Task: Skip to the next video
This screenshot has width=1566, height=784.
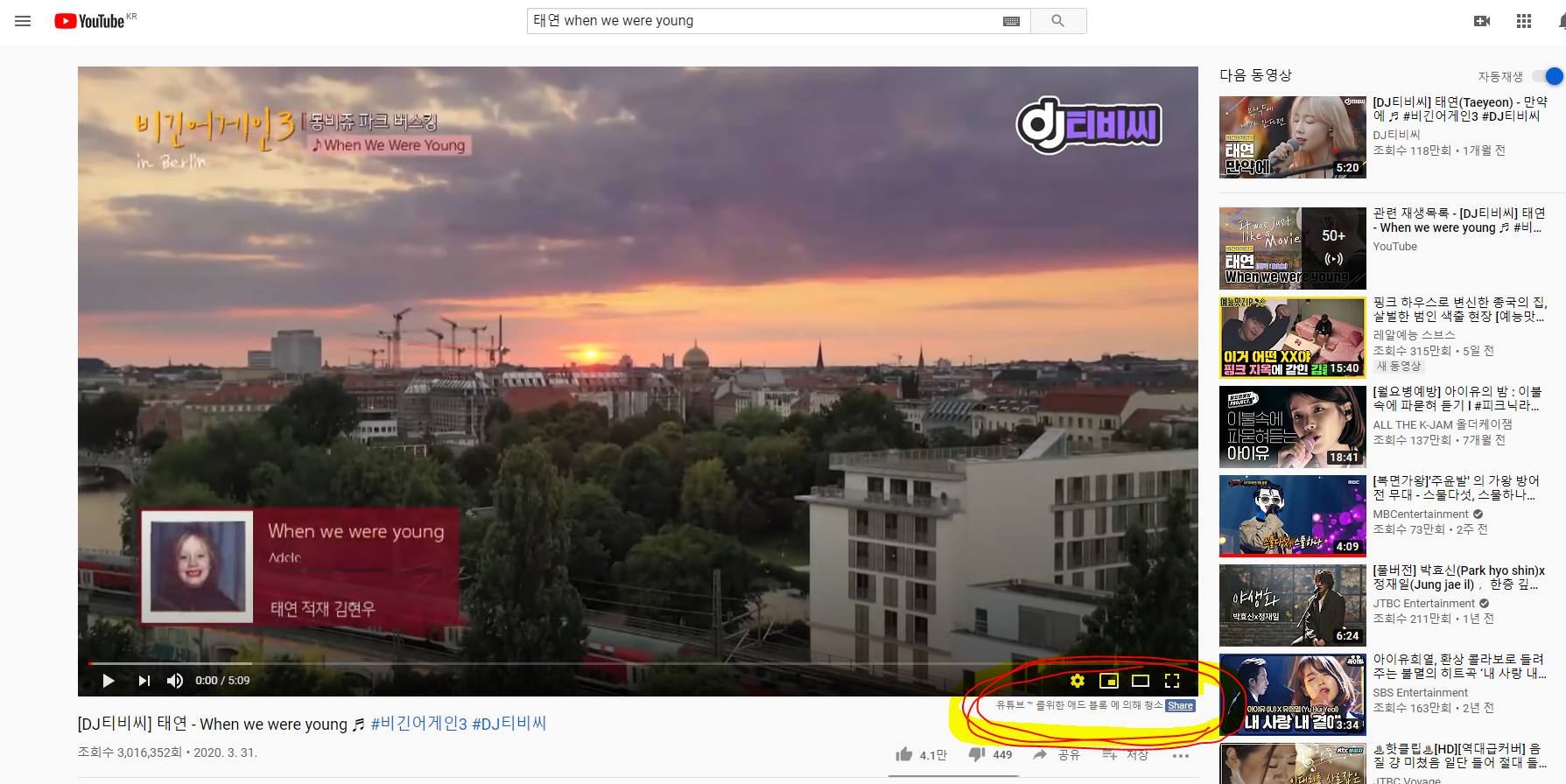Action: pos(144,681)
